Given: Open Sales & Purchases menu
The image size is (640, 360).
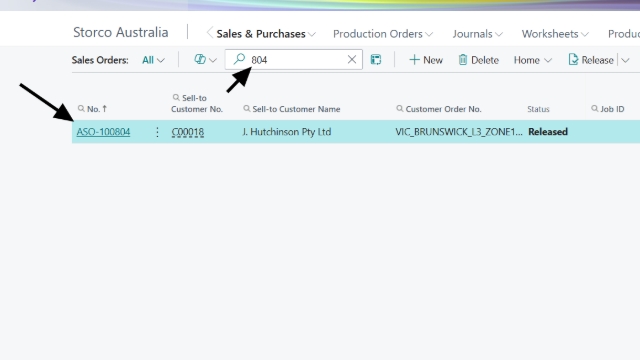Looking at the screenshot, I should (x=266, y=34).
